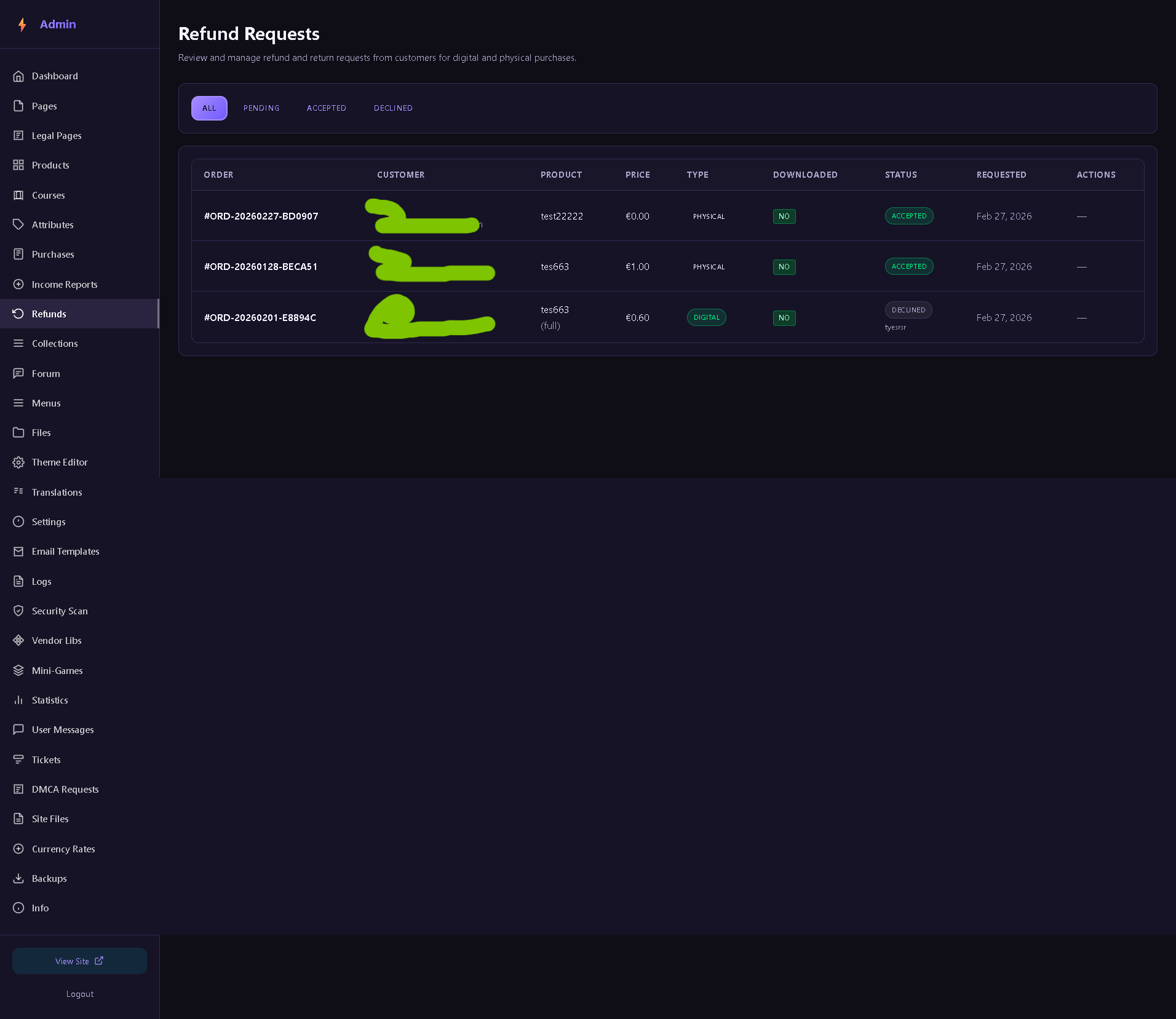Viewport: 1176px width, 1019px height.
Task: Click order #ORD-20260128-BECA51
Action: [261, 267]
